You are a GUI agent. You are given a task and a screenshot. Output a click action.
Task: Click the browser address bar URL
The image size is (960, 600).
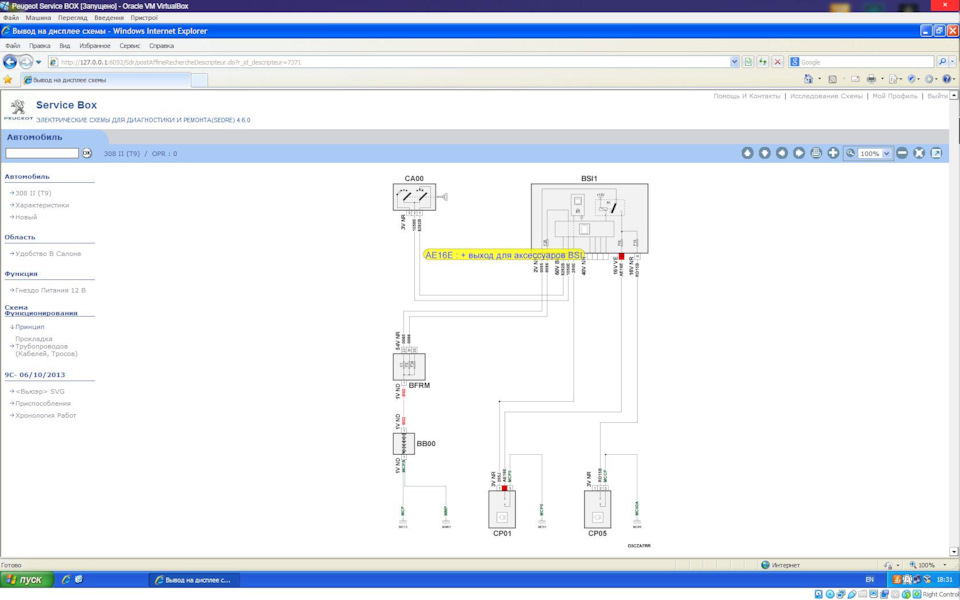[x=181, y=62]
